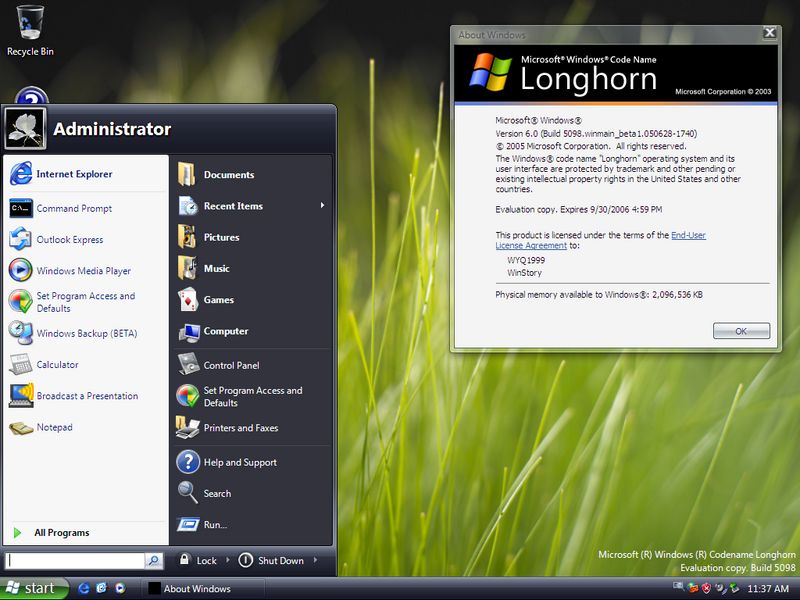Open the Calculator app
This screenshot has height=600, width=800.
(57, 365)
